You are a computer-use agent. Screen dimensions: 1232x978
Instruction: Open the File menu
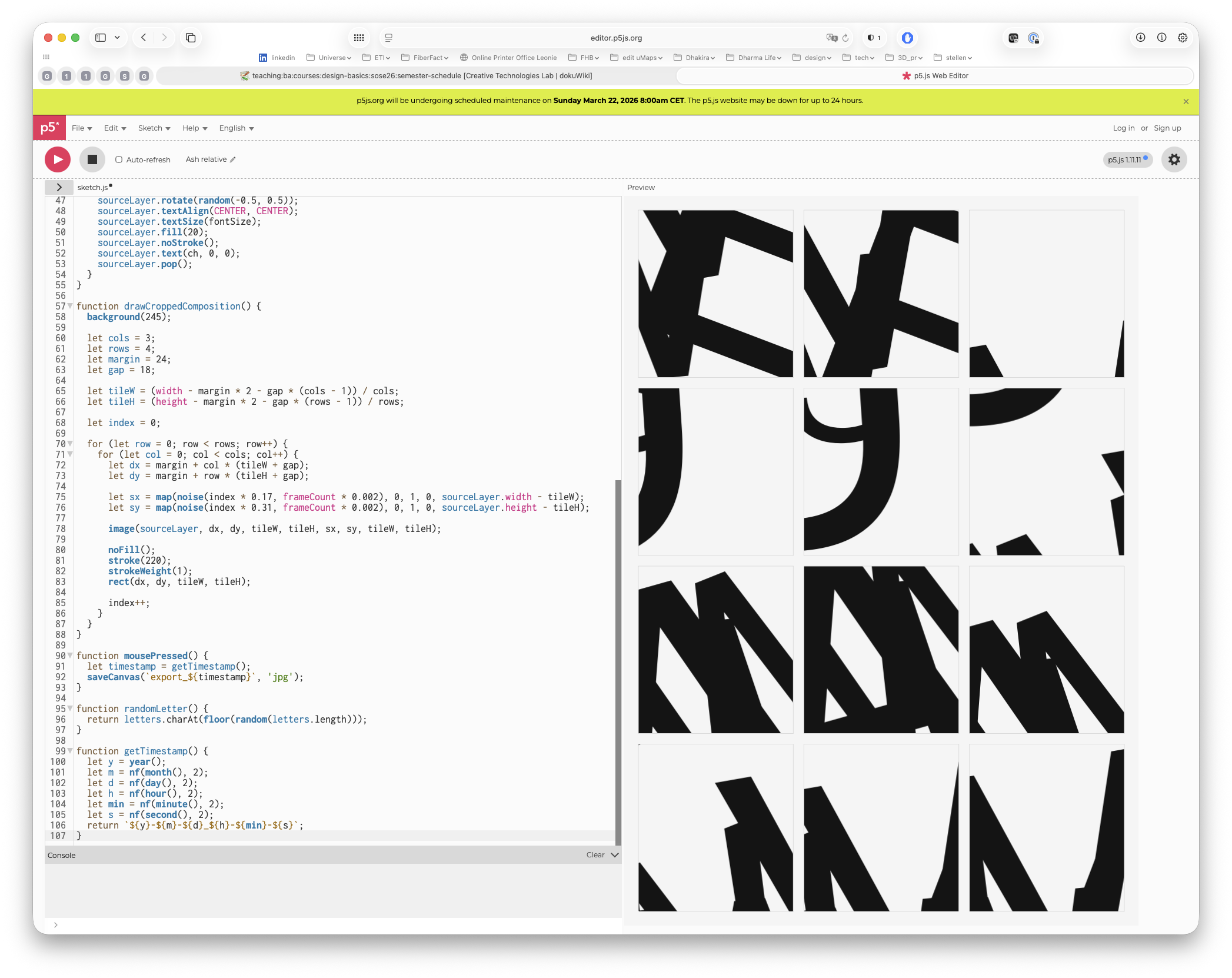pos(82,128)
